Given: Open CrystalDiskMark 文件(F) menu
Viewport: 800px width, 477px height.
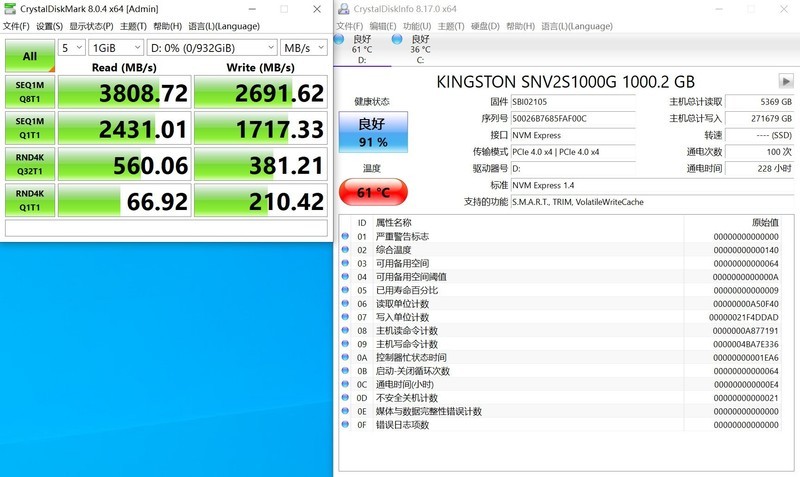Looking at the screenshot, I should (16, 26).
